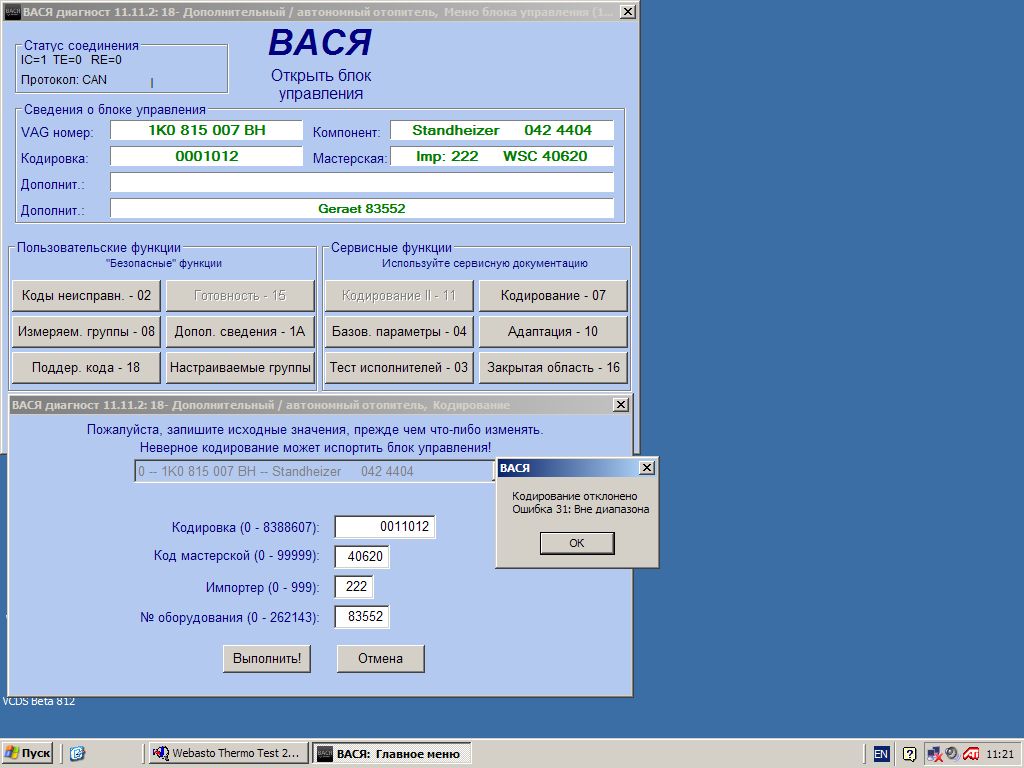Open the Пуск start menu
Image resolution: width=1024 pixels, height=768 pixels.
click(x=27, y=753)
